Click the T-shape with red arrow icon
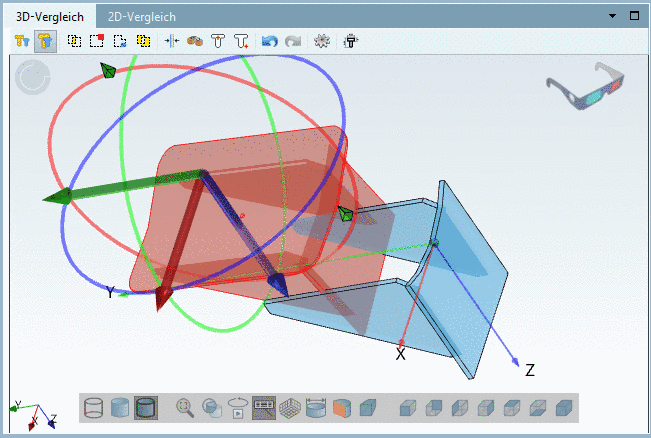 tap(218, 41)
